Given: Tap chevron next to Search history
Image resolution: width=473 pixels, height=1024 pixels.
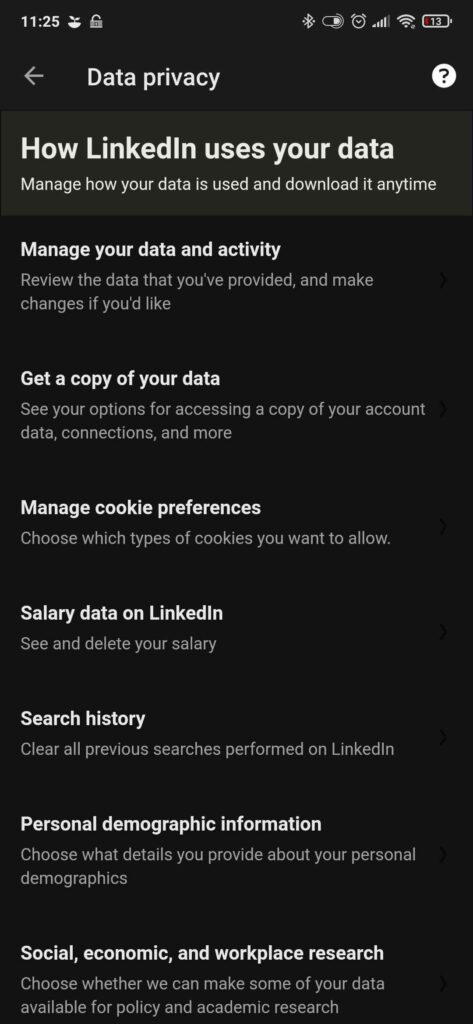Looking at the screenshot, I should pyautogui.click(x=444, y=737).
